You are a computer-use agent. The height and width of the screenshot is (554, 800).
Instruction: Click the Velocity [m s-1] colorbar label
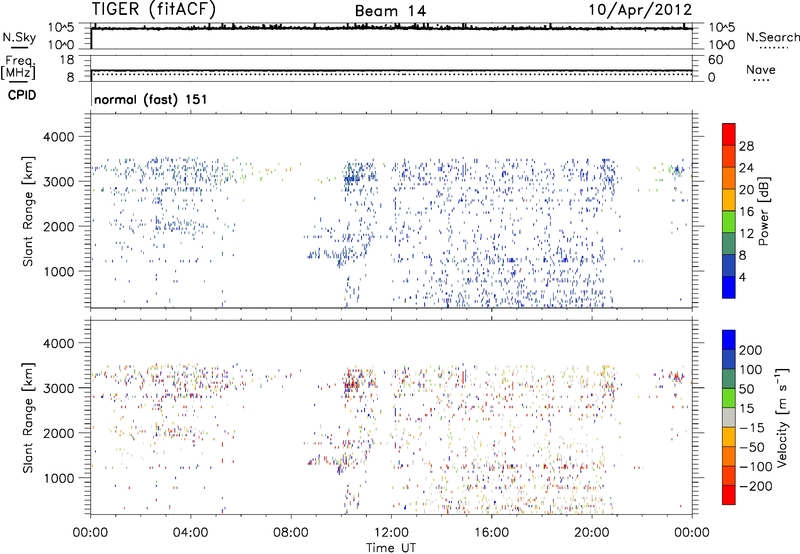click(x=782, y=417)
